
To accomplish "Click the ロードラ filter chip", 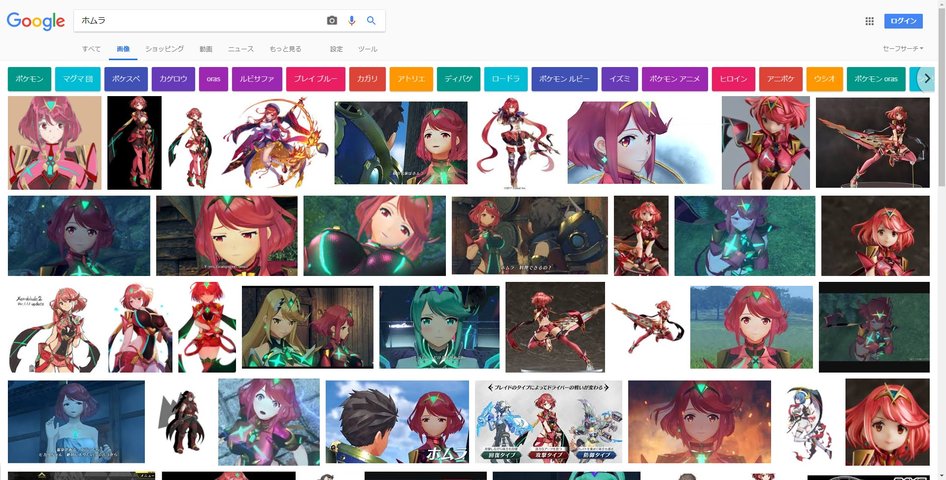I will pyautogui.click(x=506, y=79).
